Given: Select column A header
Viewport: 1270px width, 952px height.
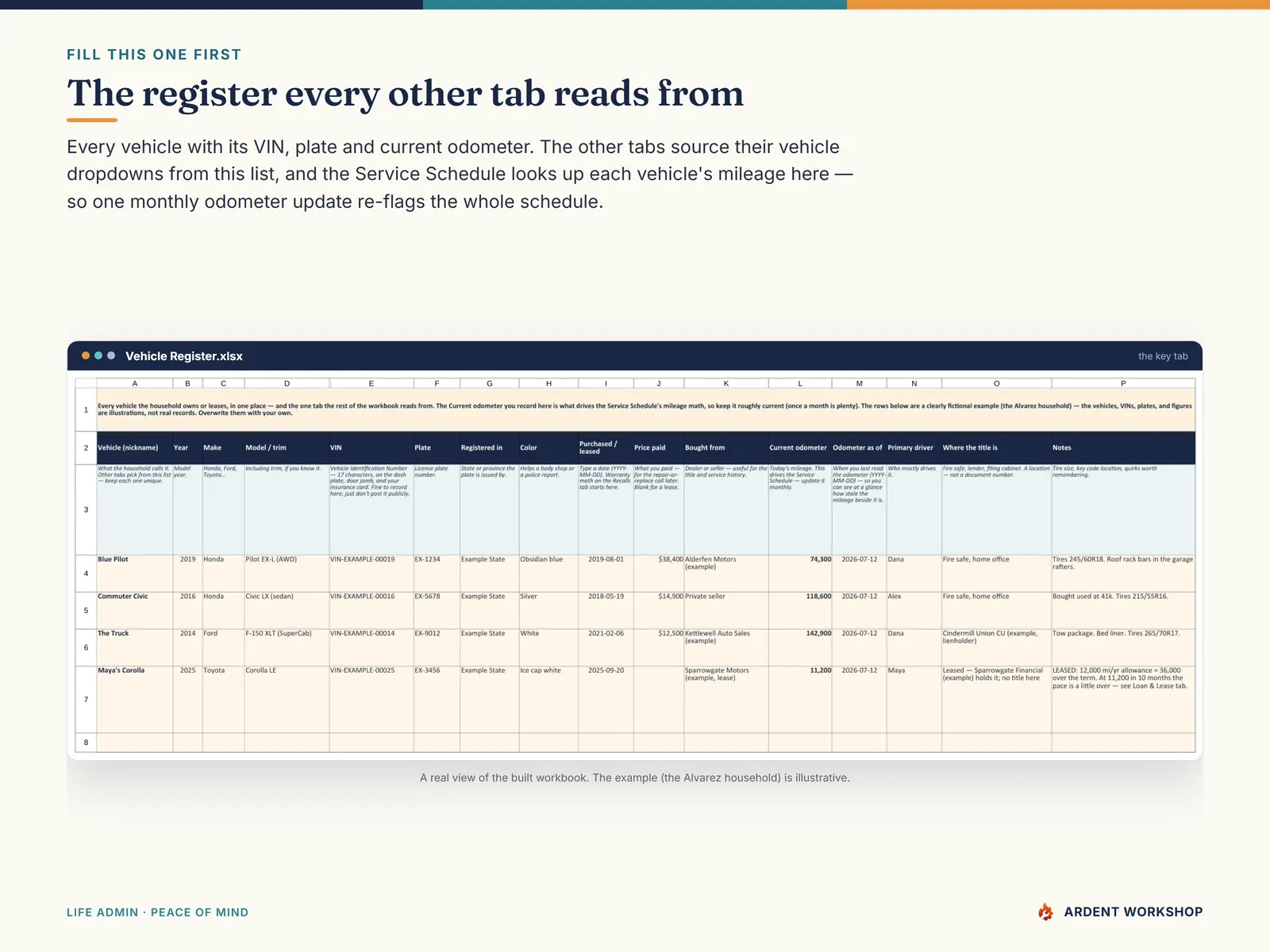Looking at the screenshot, I should (135, 383).
